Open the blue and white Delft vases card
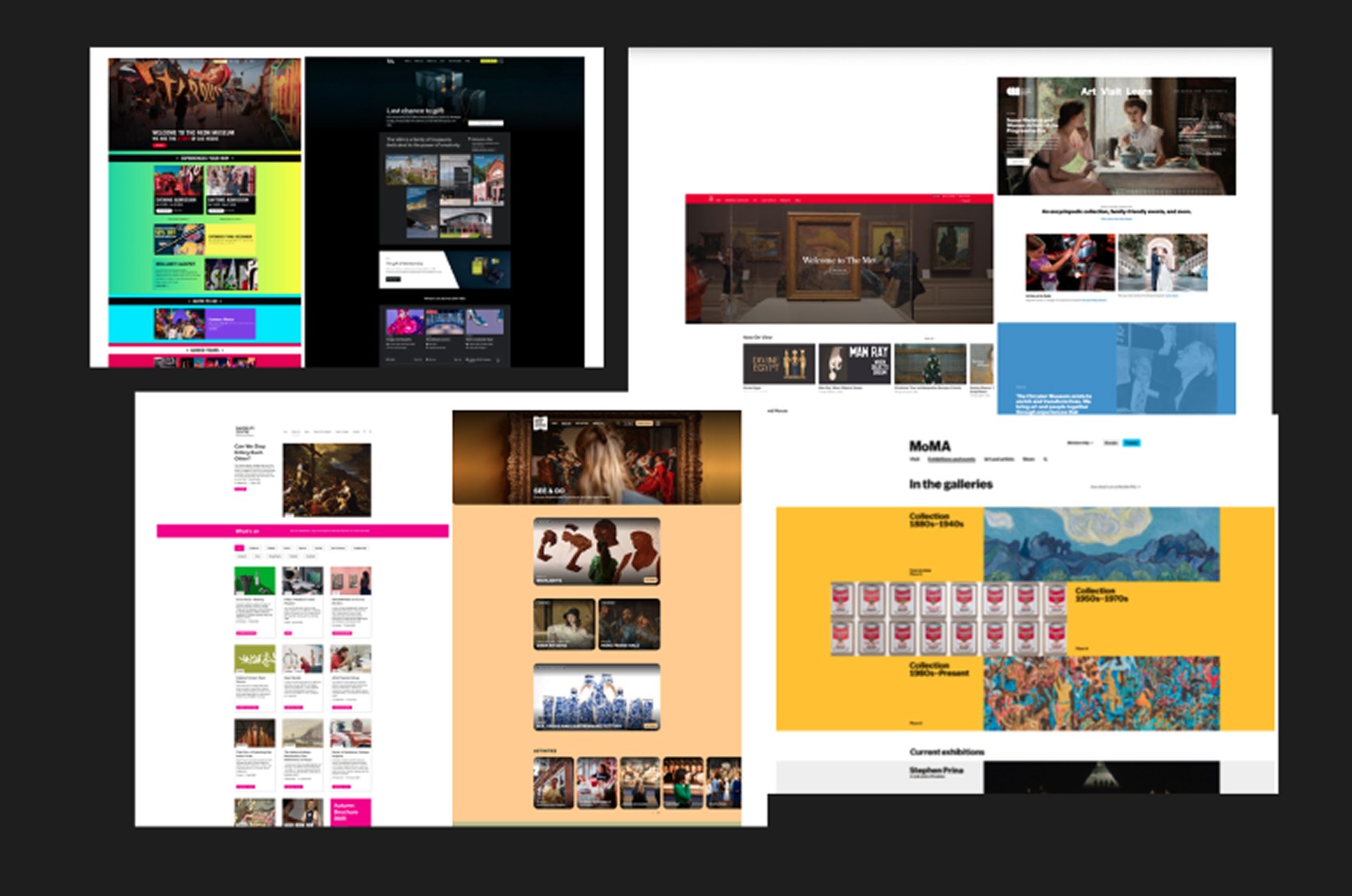This screenshot has width=1352, height=896. (597, 696)
